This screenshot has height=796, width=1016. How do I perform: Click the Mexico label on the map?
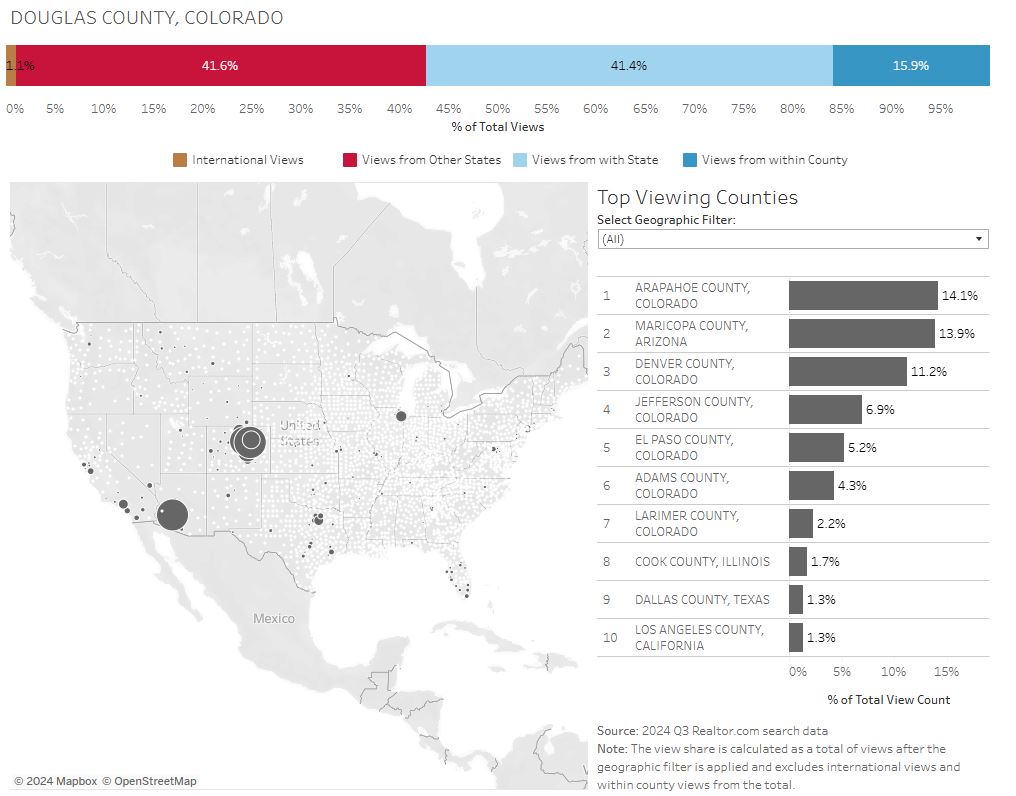coord(273,618)
